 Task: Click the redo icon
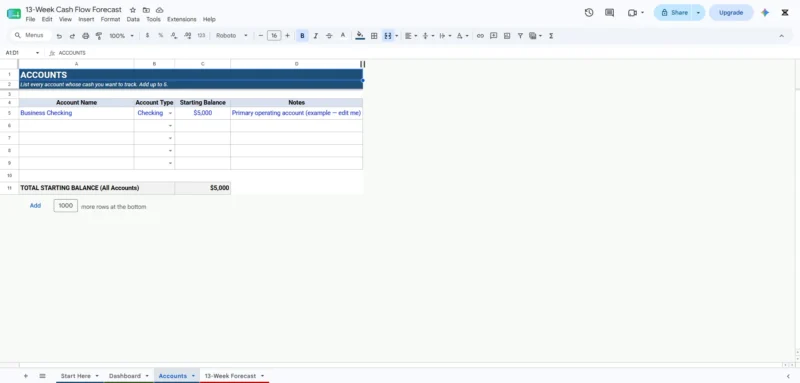click(72, 36)
